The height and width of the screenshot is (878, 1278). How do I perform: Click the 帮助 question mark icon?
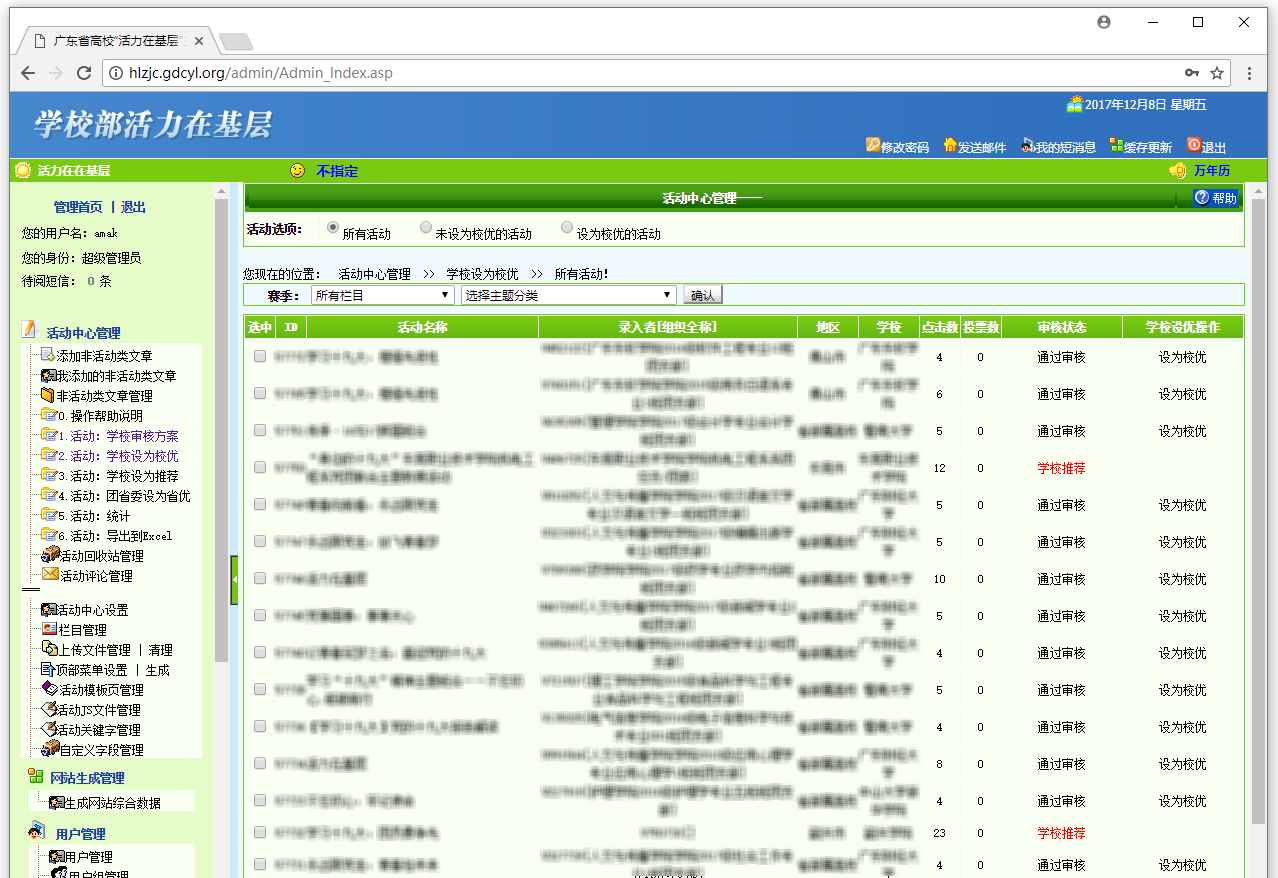[x=1201, y=198]
